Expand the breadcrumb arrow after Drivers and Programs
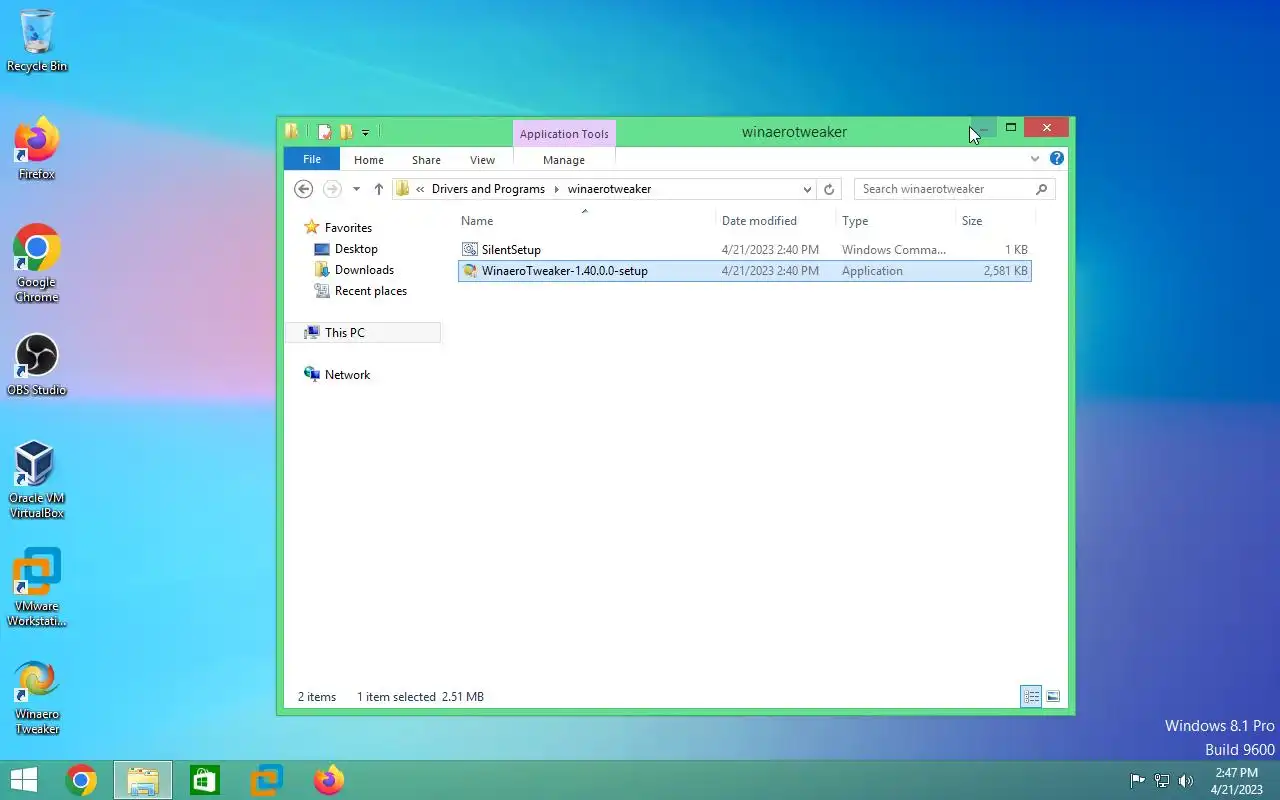1280x800 pixels. pyautogui.click(x=557, y=189)
